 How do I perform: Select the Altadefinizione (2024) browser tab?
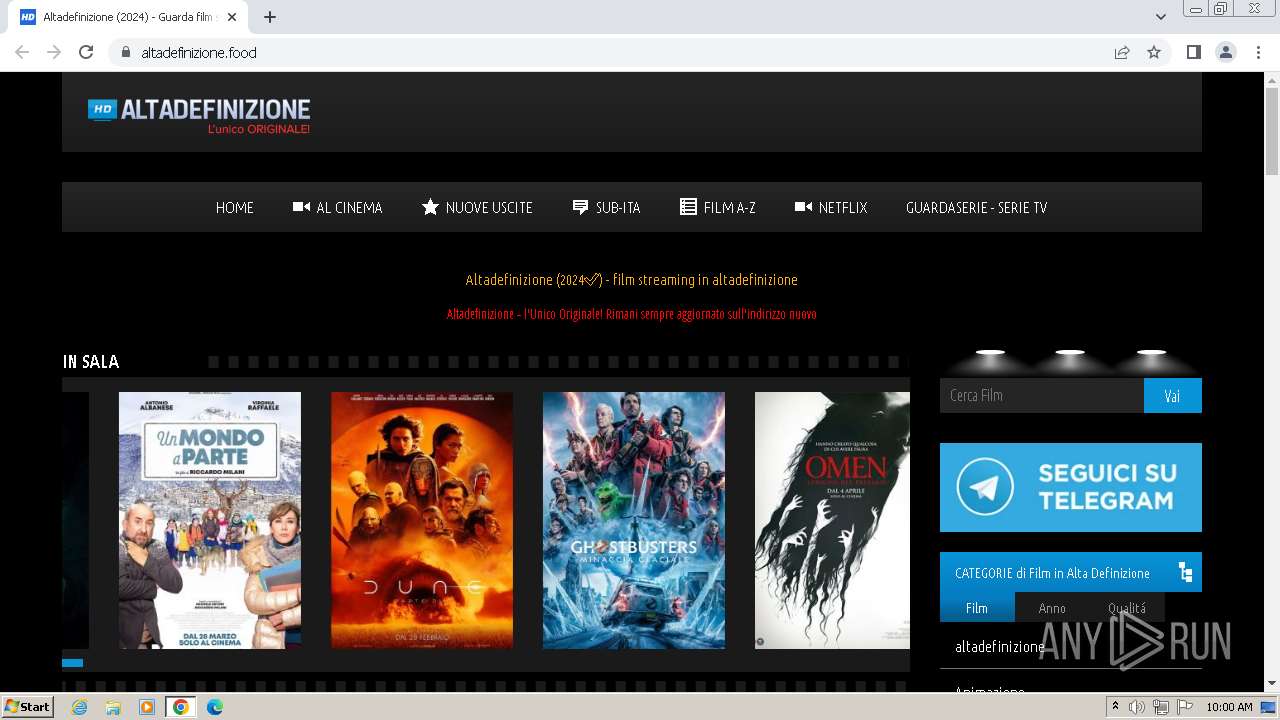click(x=130, y=17)
